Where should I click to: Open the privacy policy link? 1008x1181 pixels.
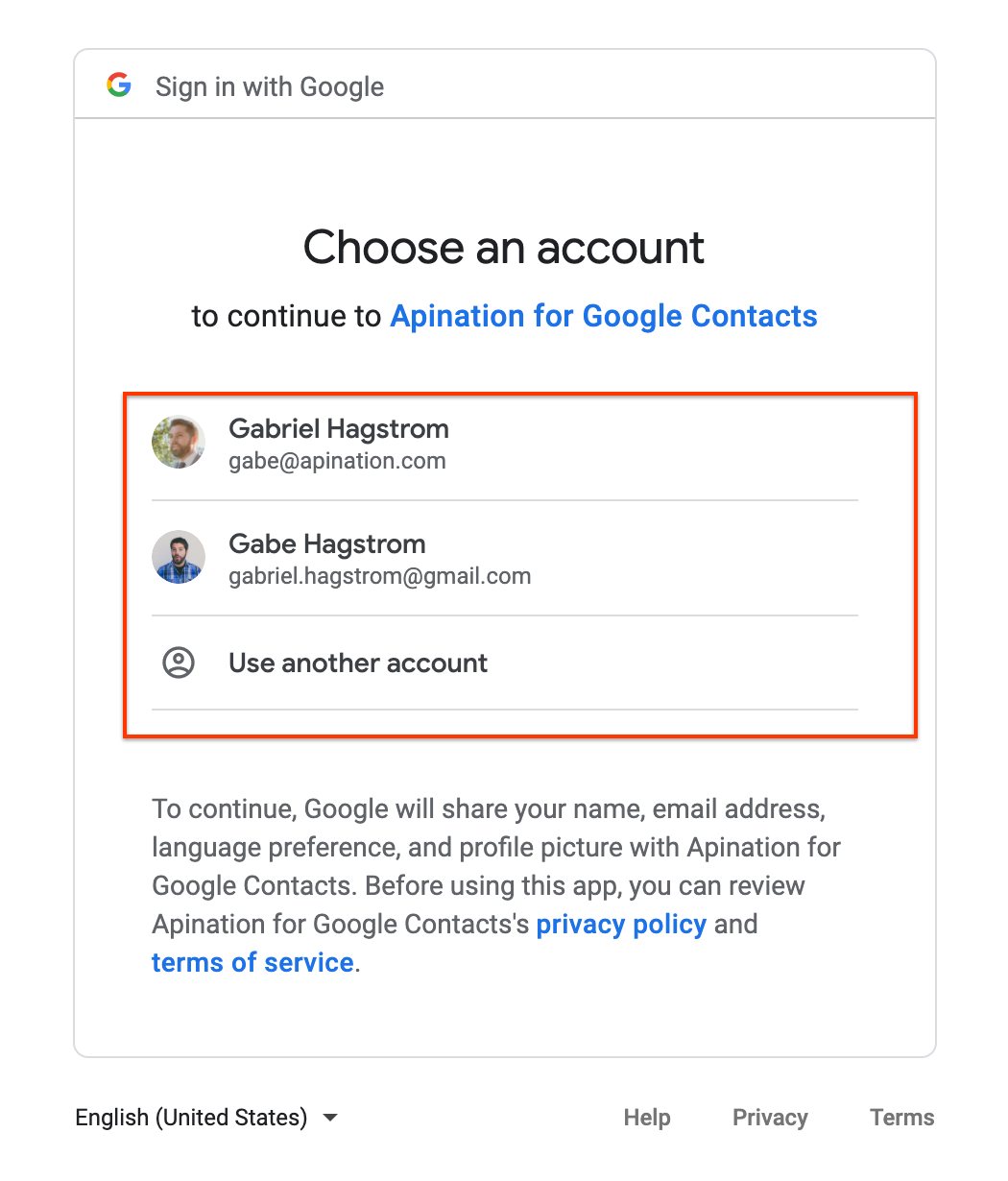coord(621,924)
